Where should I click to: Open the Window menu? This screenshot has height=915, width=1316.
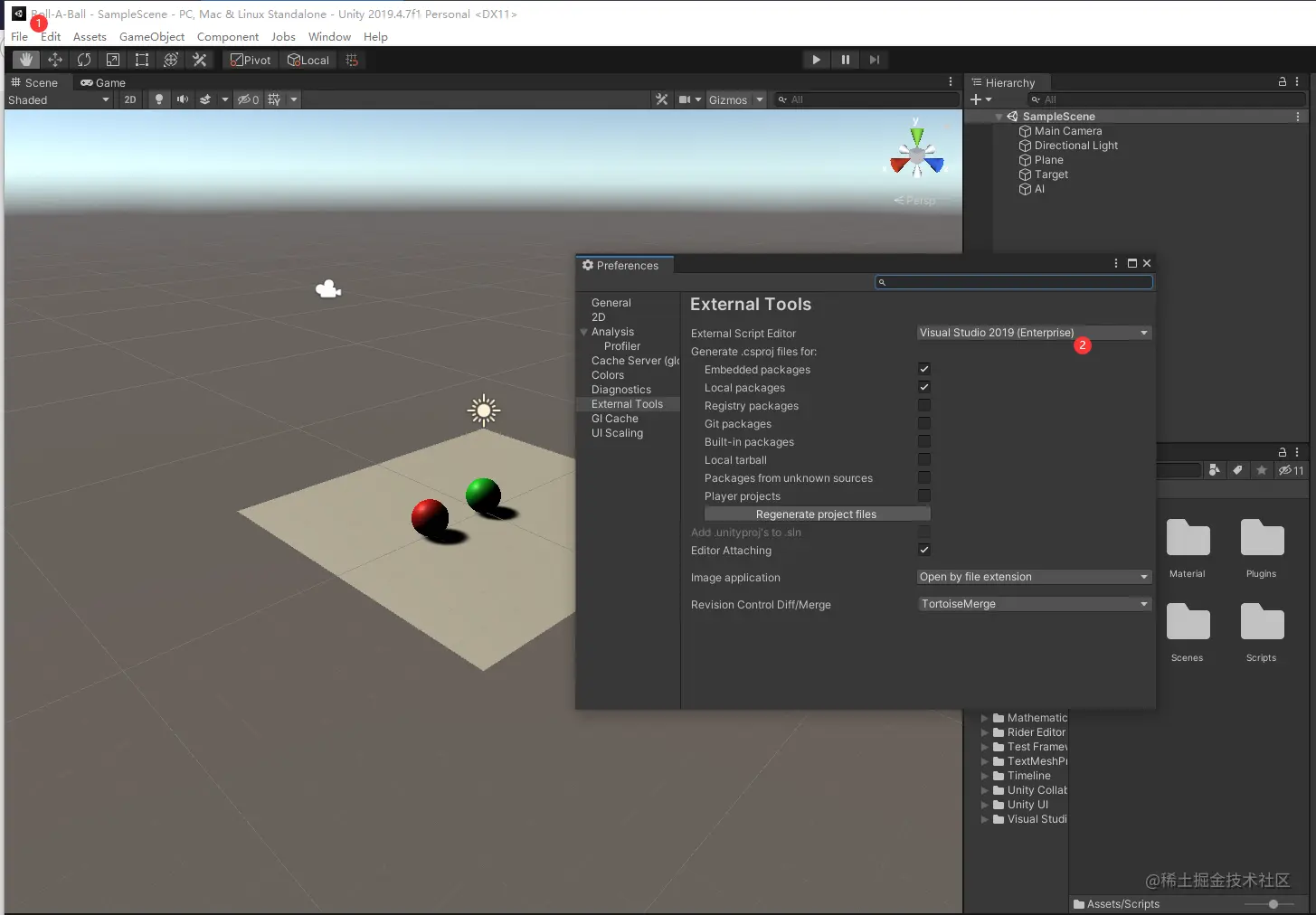[x=329, y=37]
